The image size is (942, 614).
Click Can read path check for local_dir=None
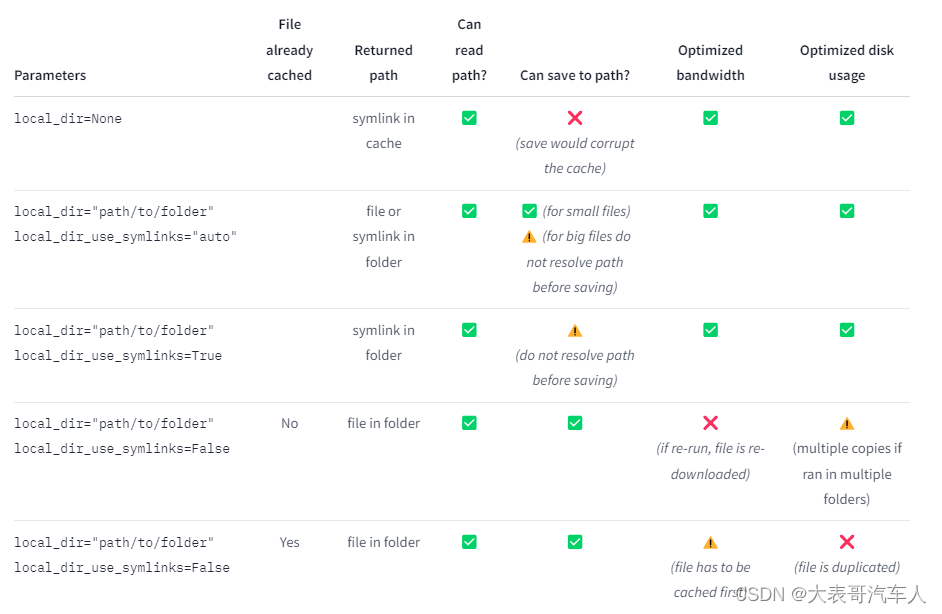(469, 118)
